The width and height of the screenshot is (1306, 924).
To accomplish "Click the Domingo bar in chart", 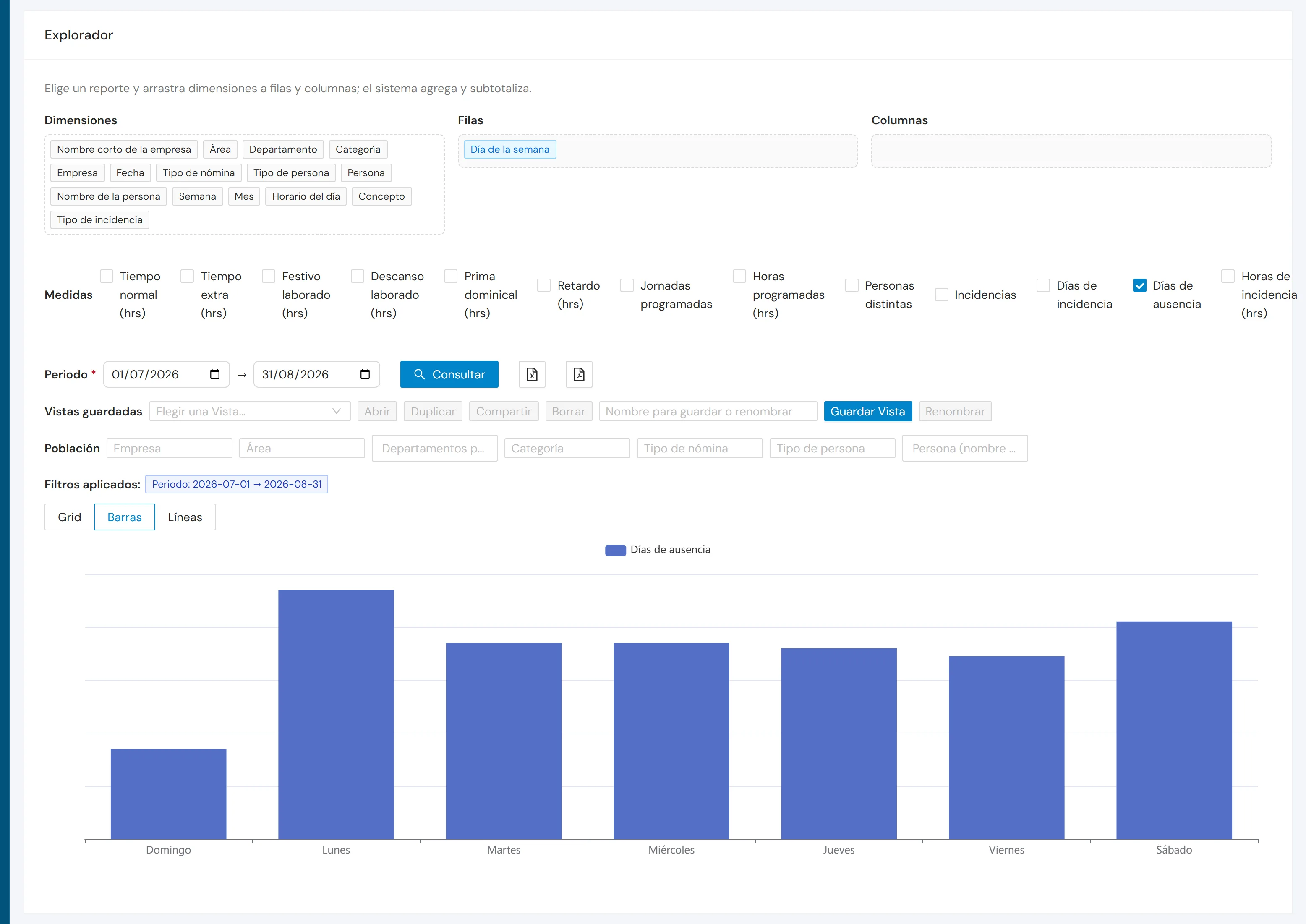I will [168, 794].
